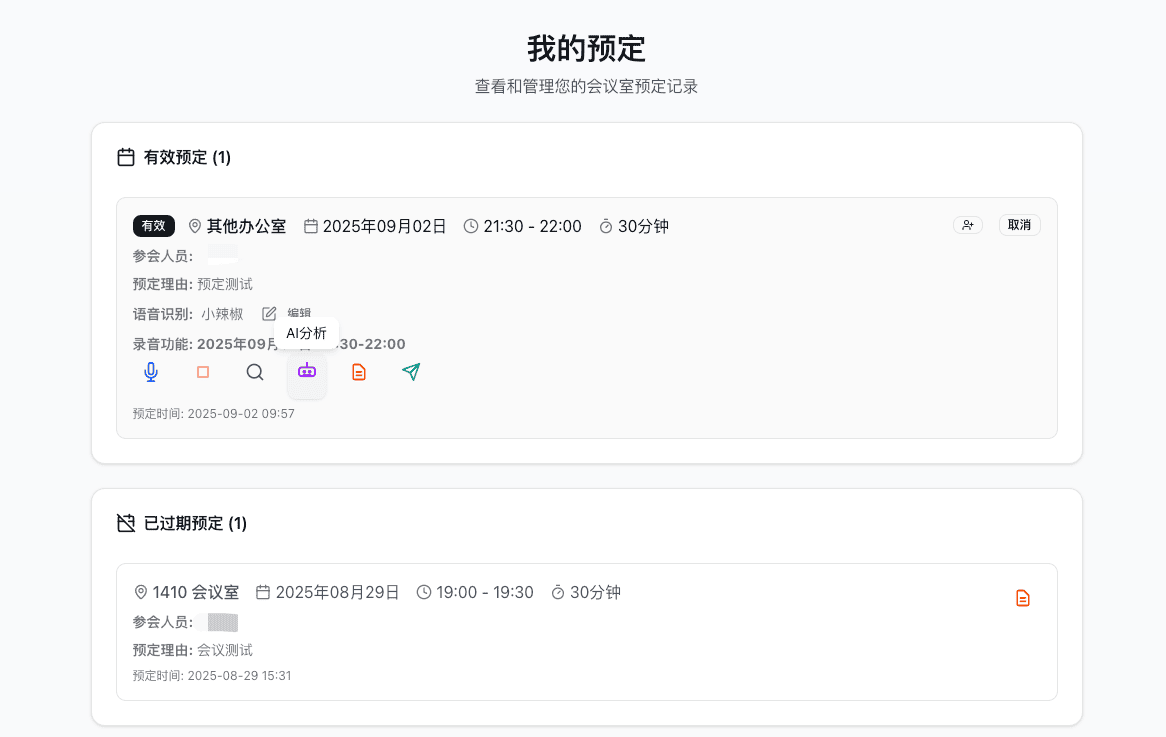Image resolution: width=1166 pixels, height=737 pixels.
Task: Open document icon on 1410 会议室 booking
Action: 1023,598
